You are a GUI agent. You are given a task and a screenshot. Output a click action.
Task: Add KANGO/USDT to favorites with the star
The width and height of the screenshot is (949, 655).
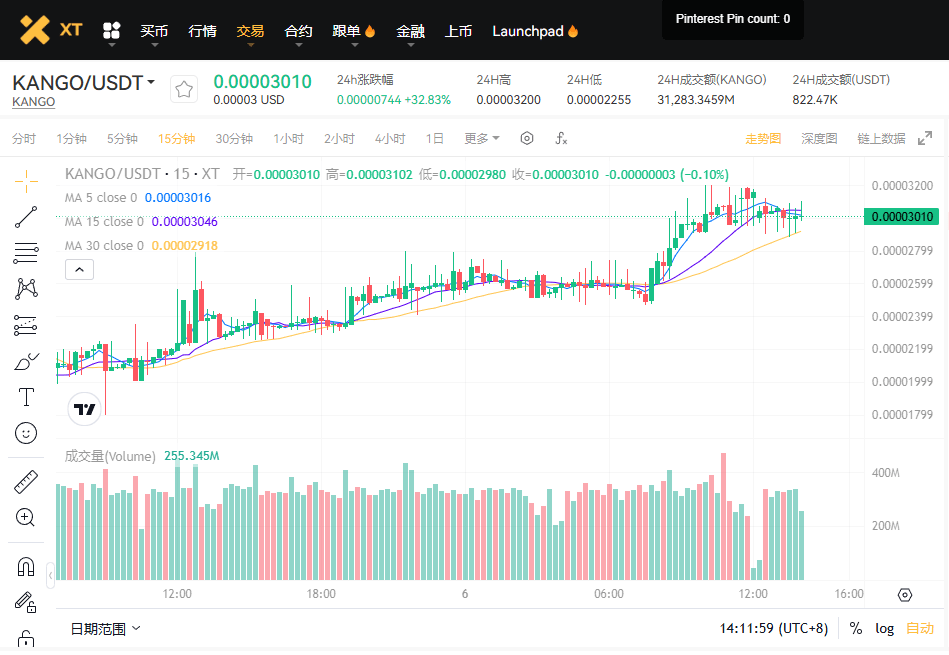(x=184, y=89)
